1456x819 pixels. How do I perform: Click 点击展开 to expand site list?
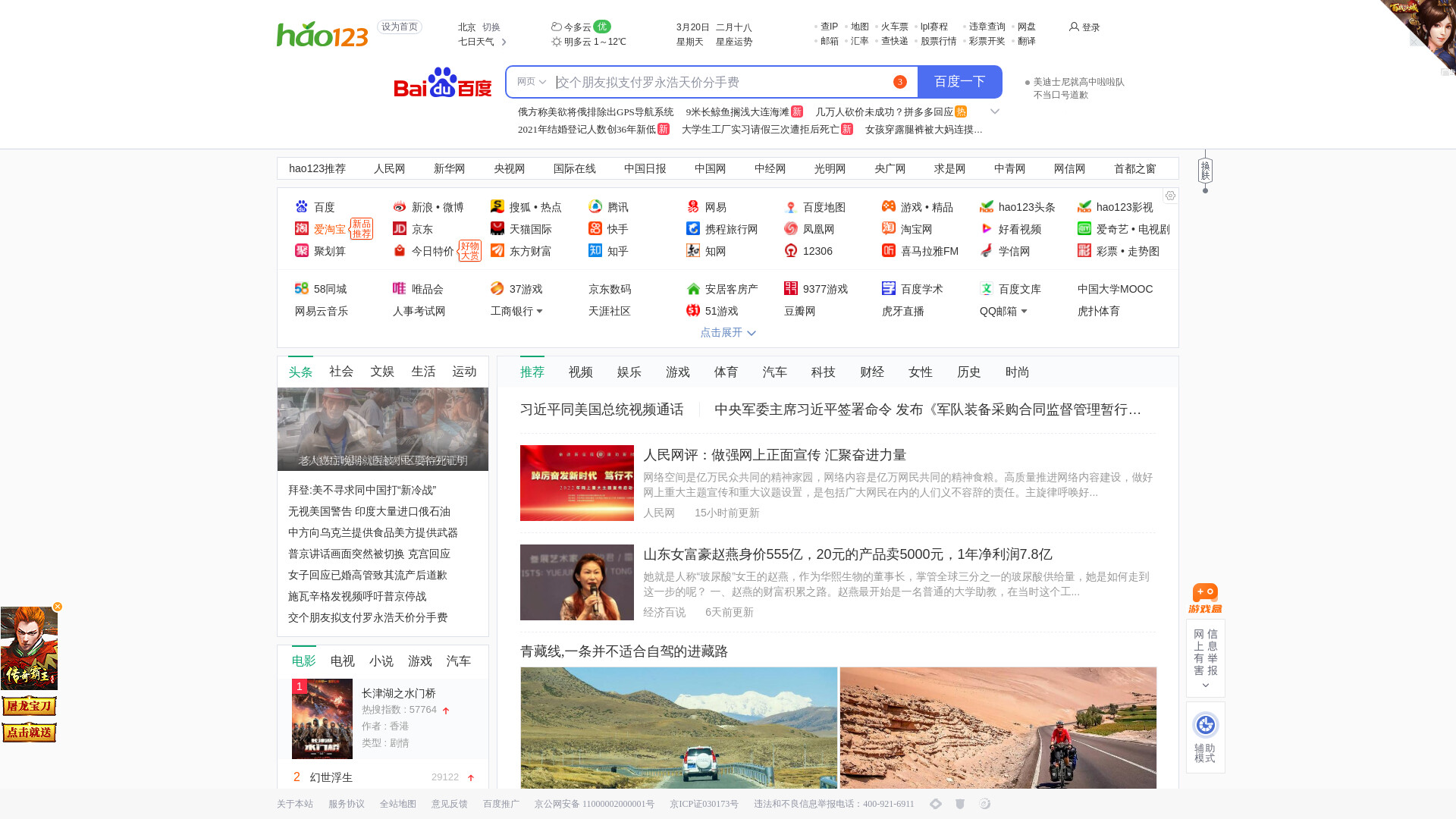[x=728, y=332]
